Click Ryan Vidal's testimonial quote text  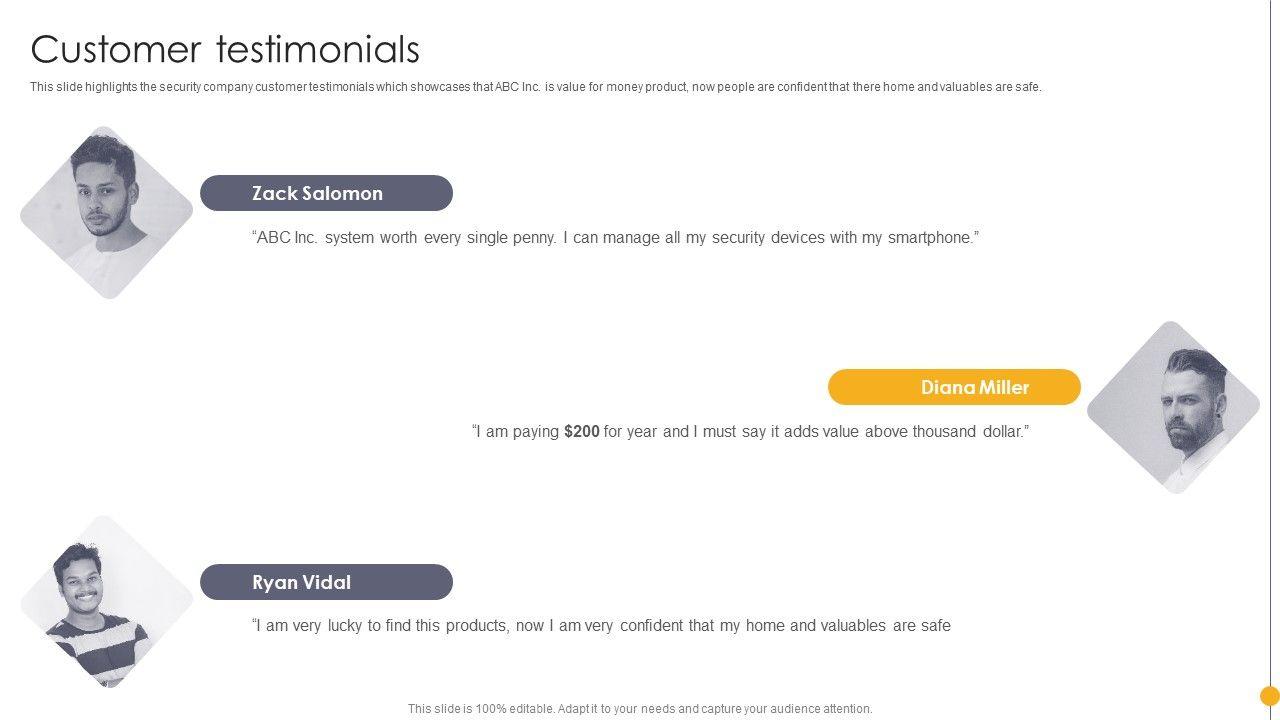(601, 626)
